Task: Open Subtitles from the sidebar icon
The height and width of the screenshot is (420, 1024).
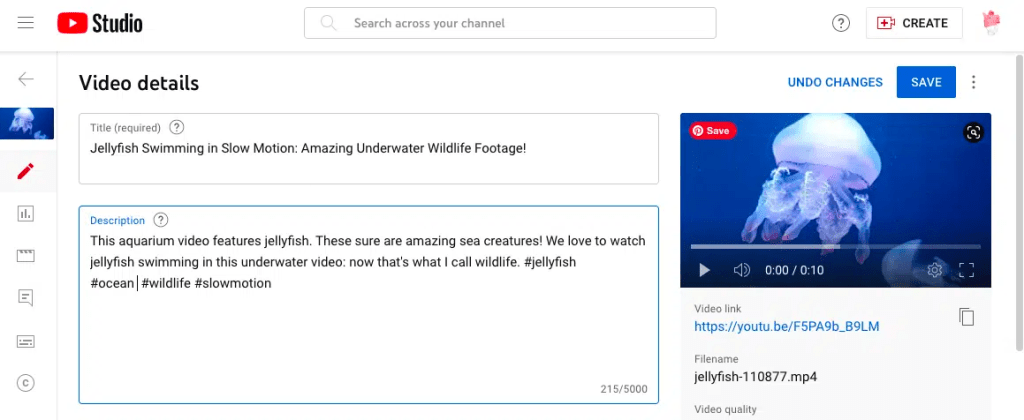Action: pos(26,340)
